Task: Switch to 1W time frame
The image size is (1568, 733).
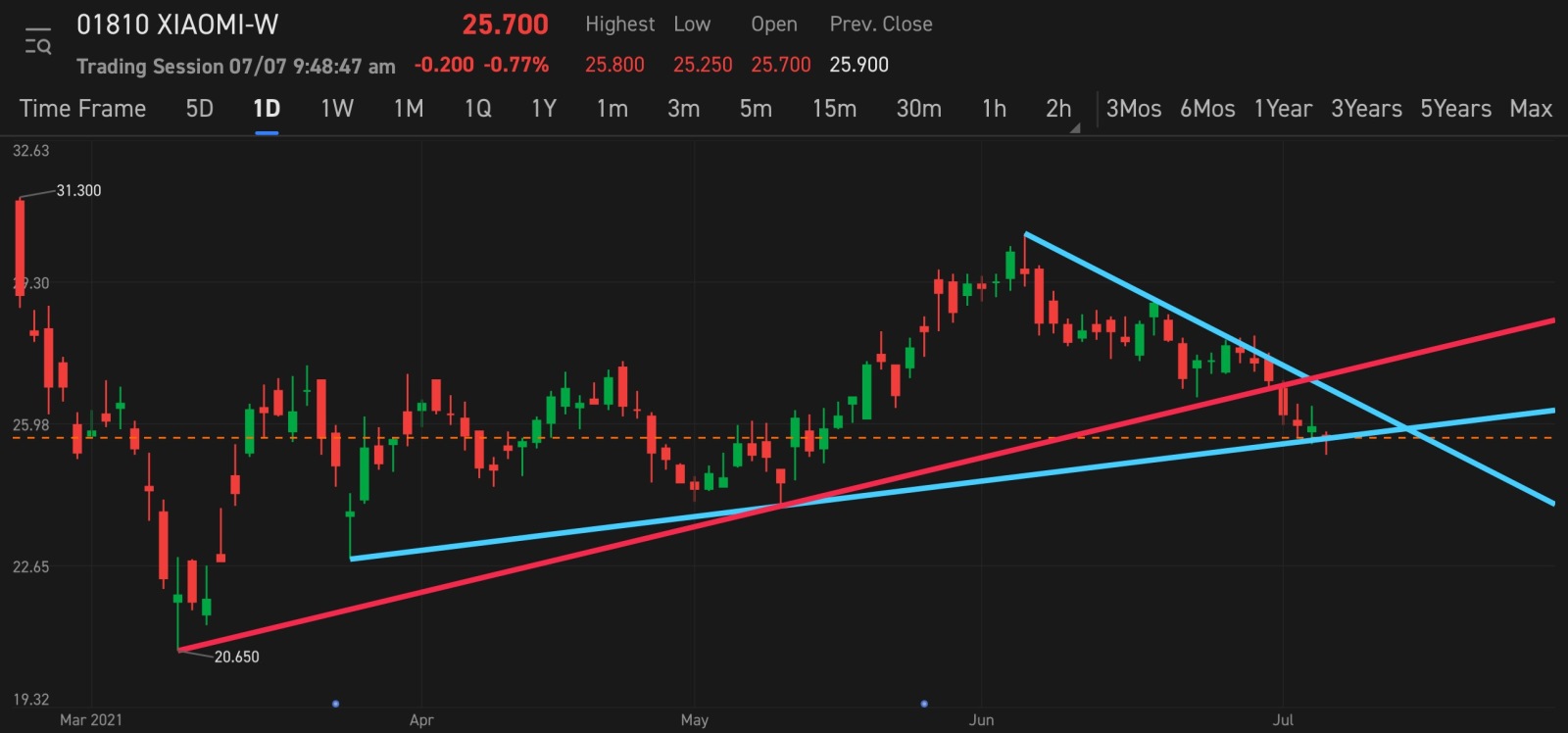Action: pos(337,109)
